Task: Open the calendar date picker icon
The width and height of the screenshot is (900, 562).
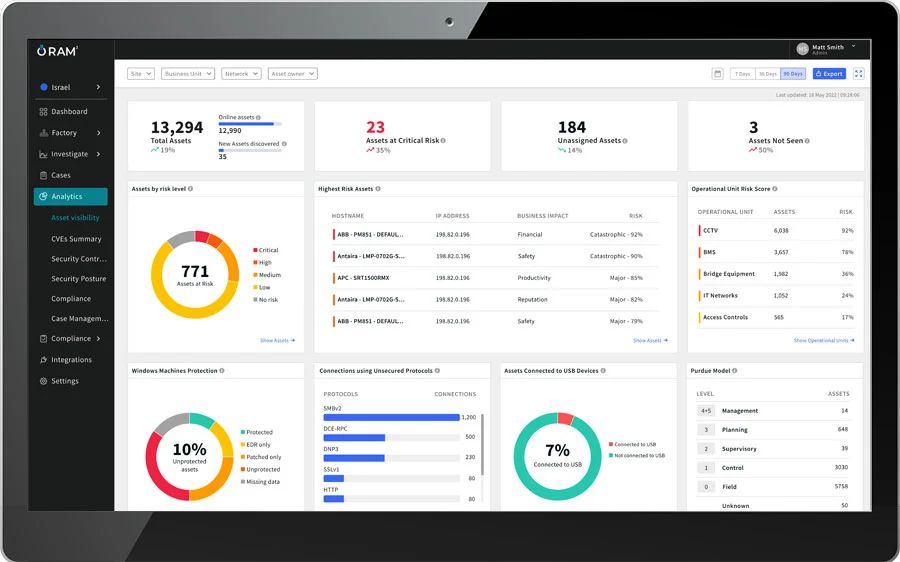Action: [x=717, y=73]
